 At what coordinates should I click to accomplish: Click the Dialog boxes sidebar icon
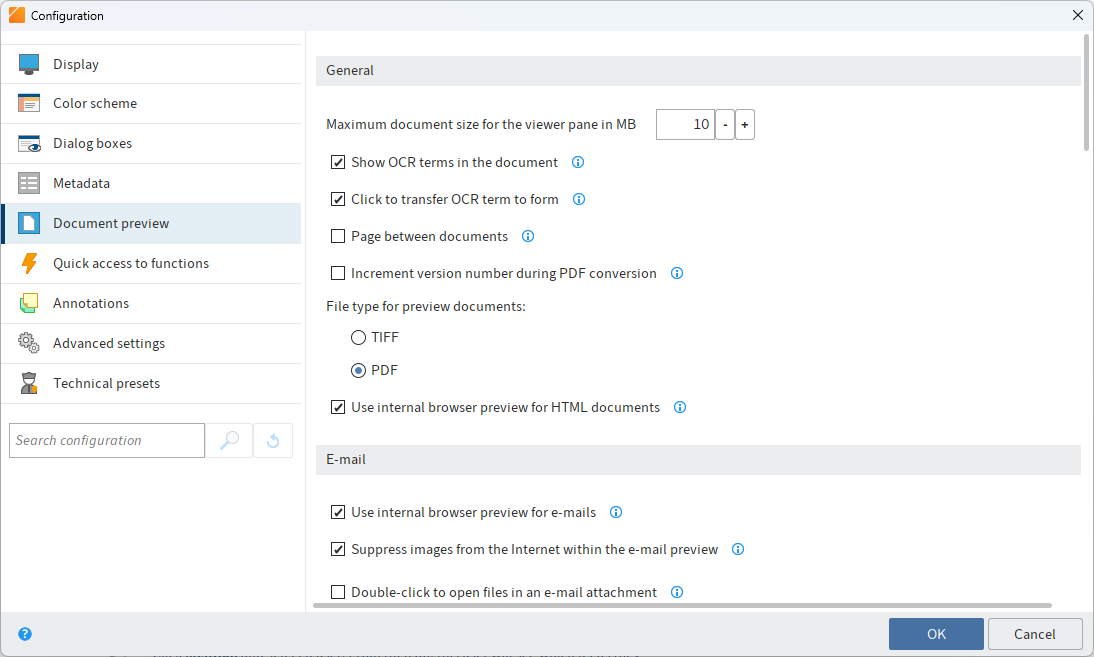[29, 143]
